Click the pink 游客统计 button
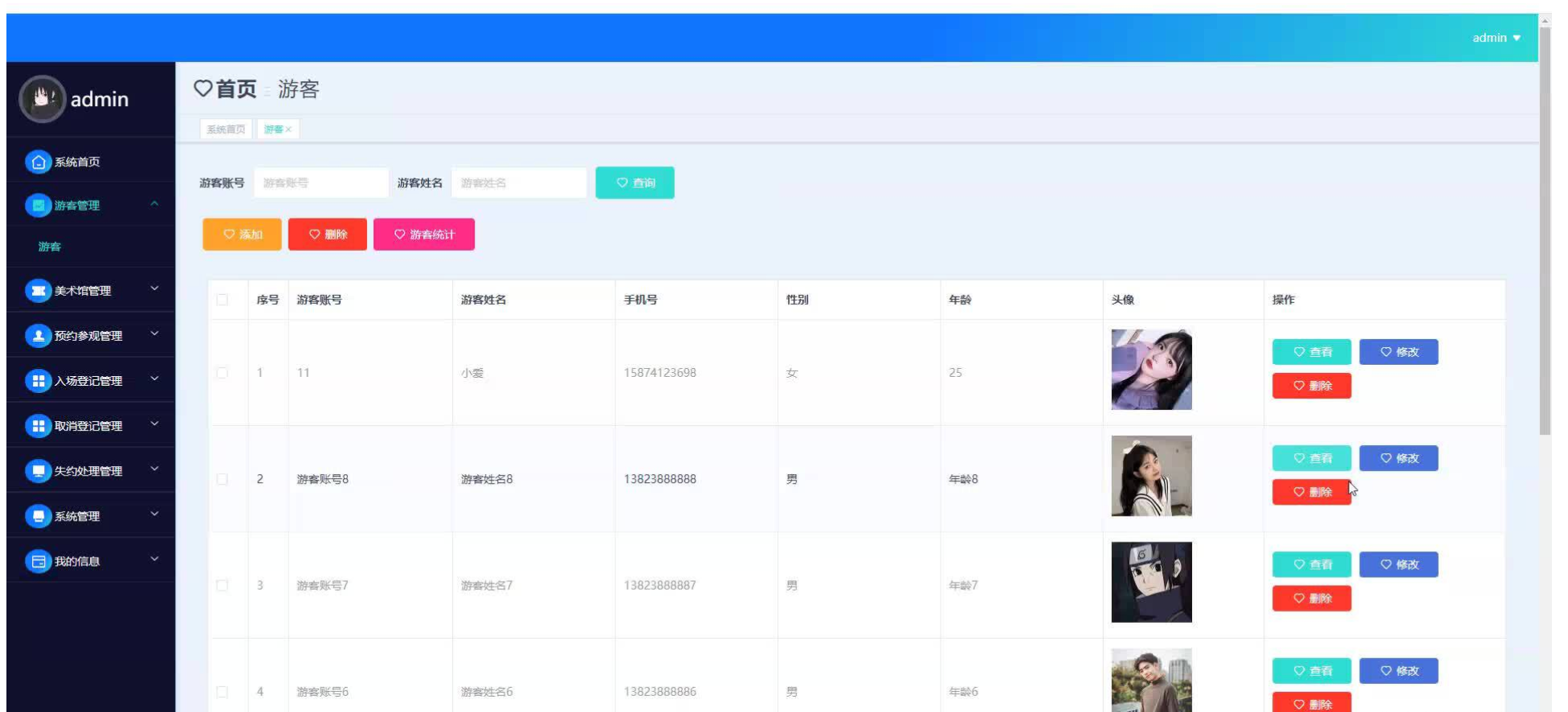 click(x=424, y=235)
